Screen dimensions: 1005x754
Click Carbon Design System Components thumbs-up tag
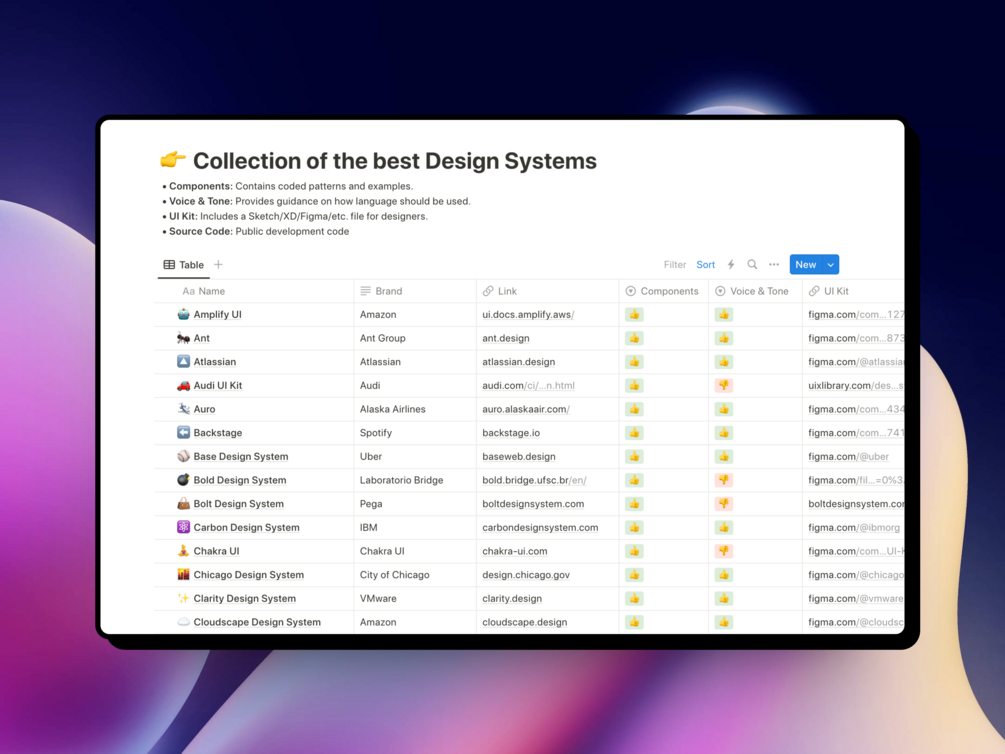[634, 527]
